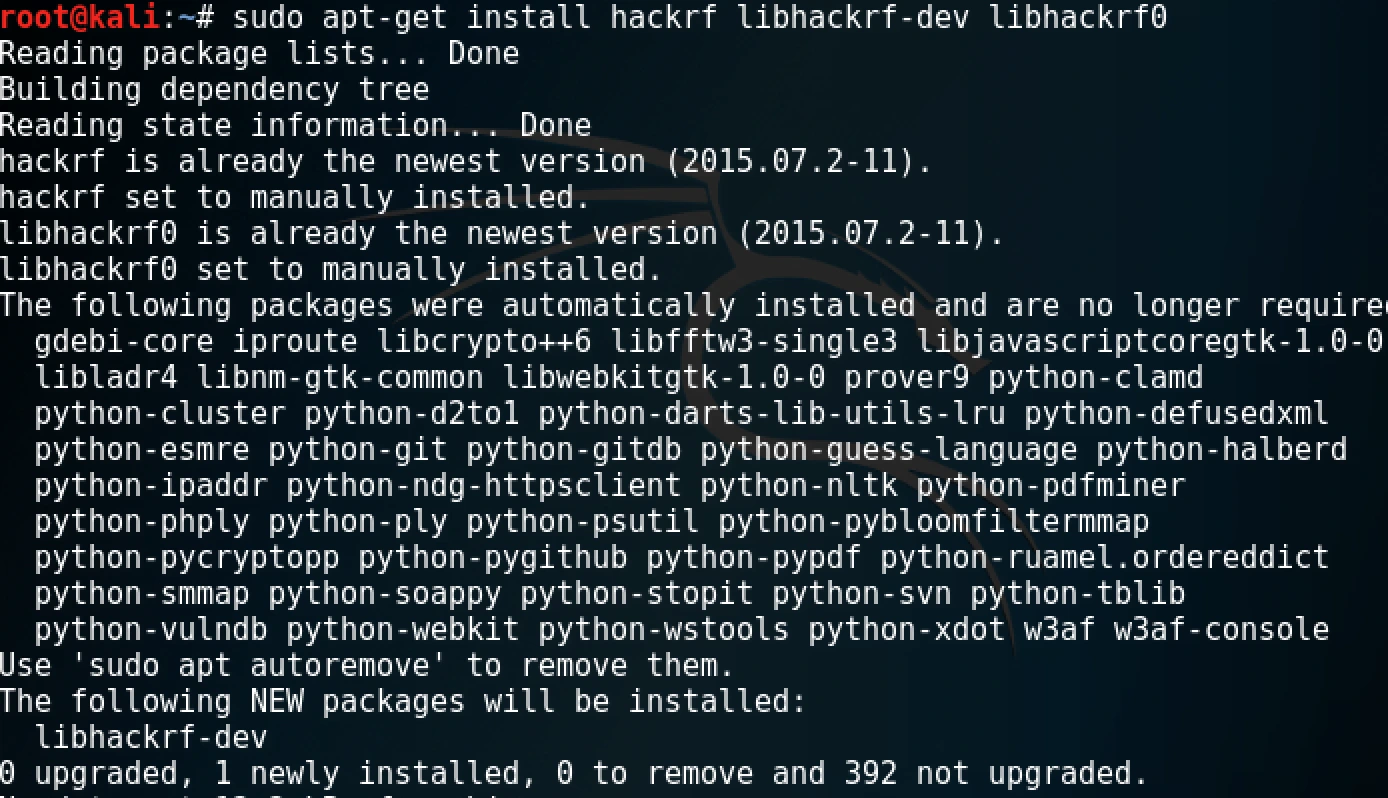Click the prover9 package name
The image size is (1388, 798).
pyautogui.click(x=906, y=377)
